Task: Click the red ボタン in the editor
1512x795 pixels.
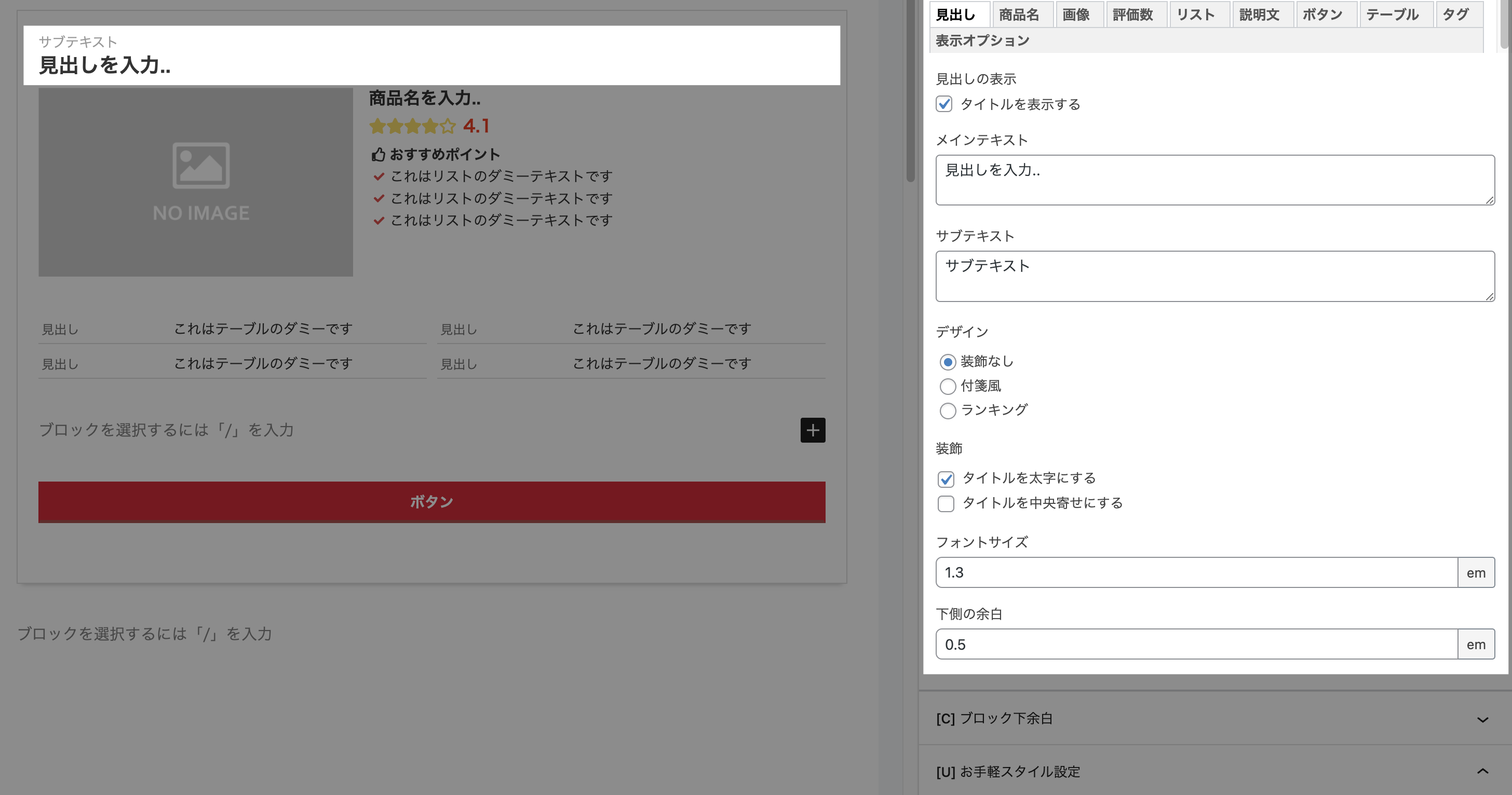Action: [431, 502]
